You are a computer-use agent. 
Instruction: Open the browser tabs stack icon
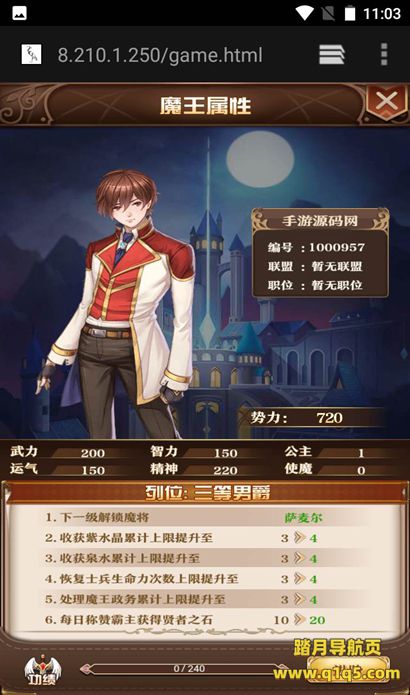tap(332, 55)
